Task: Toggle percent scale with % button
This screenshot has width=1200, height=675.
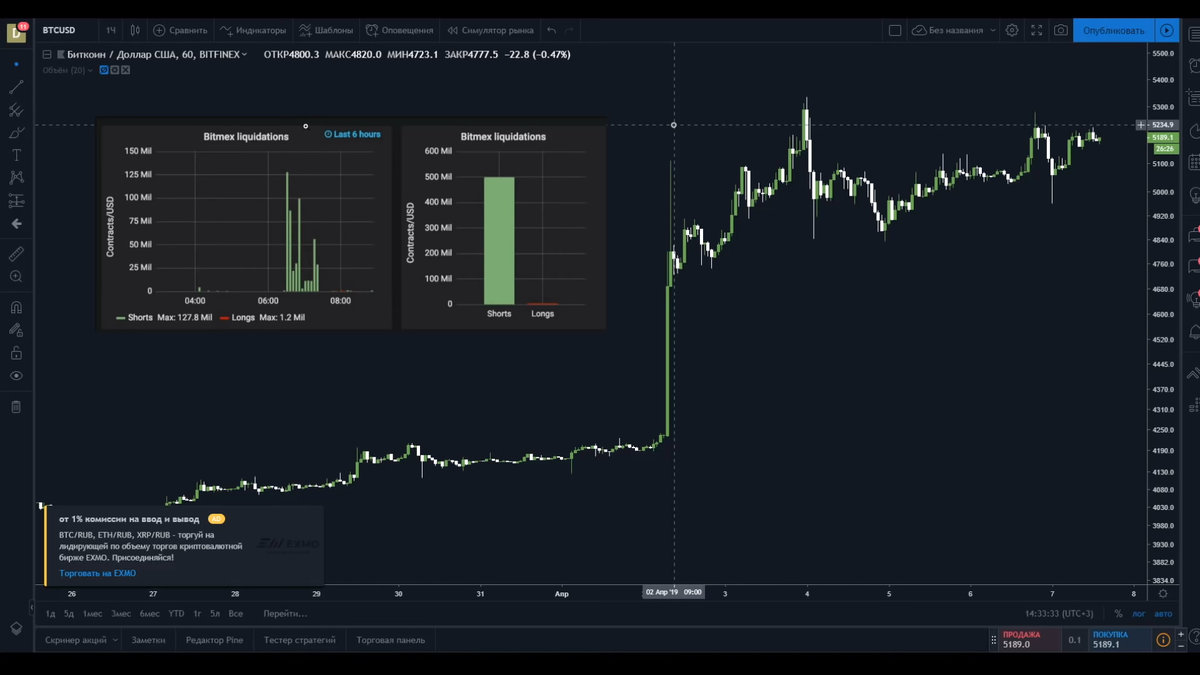Action: [x=1118, y=613]
